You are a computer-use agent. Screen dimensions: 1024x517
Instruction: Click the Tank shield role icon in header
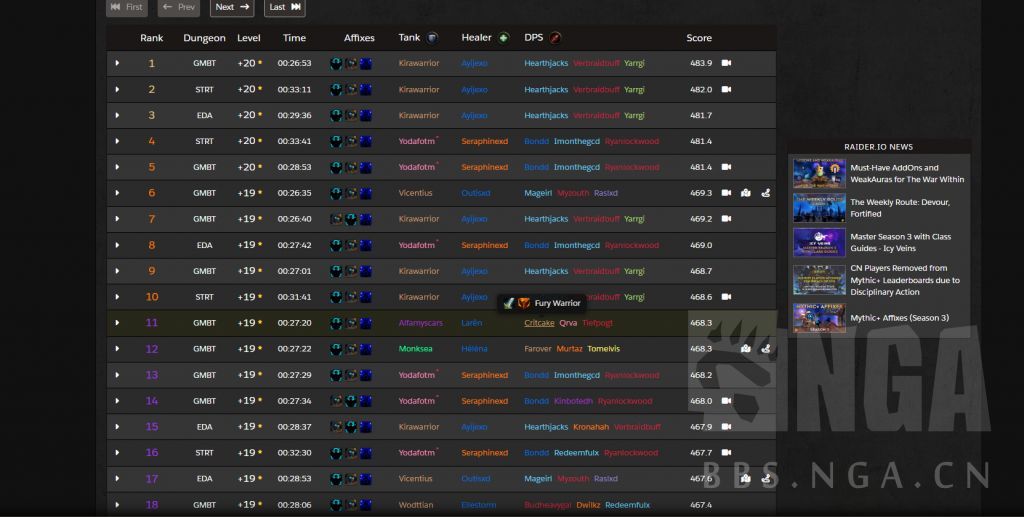[432, 38]
